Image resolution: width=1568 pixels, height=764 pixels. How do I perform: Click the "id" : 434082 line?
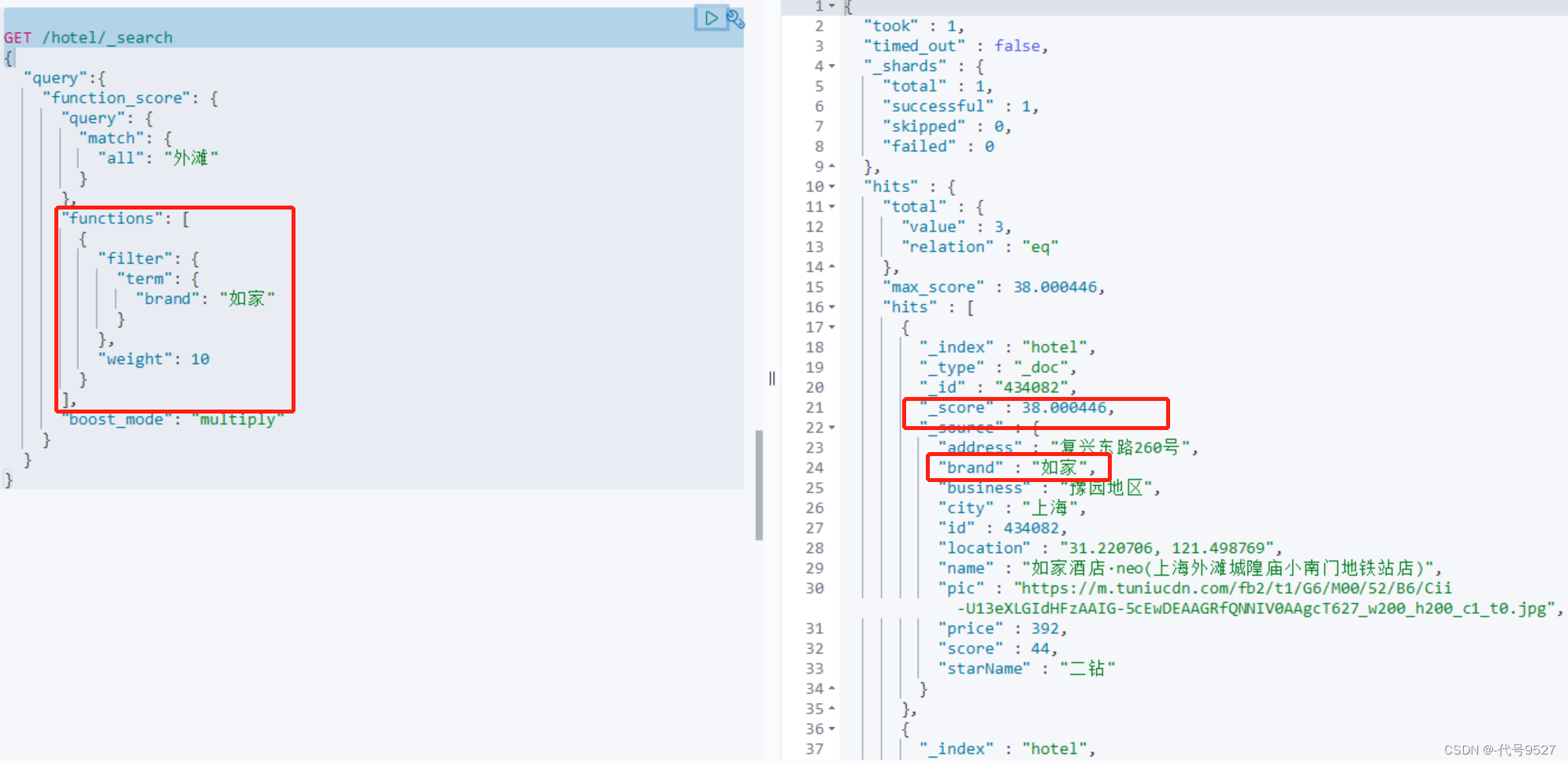[x=1002, y=528]
